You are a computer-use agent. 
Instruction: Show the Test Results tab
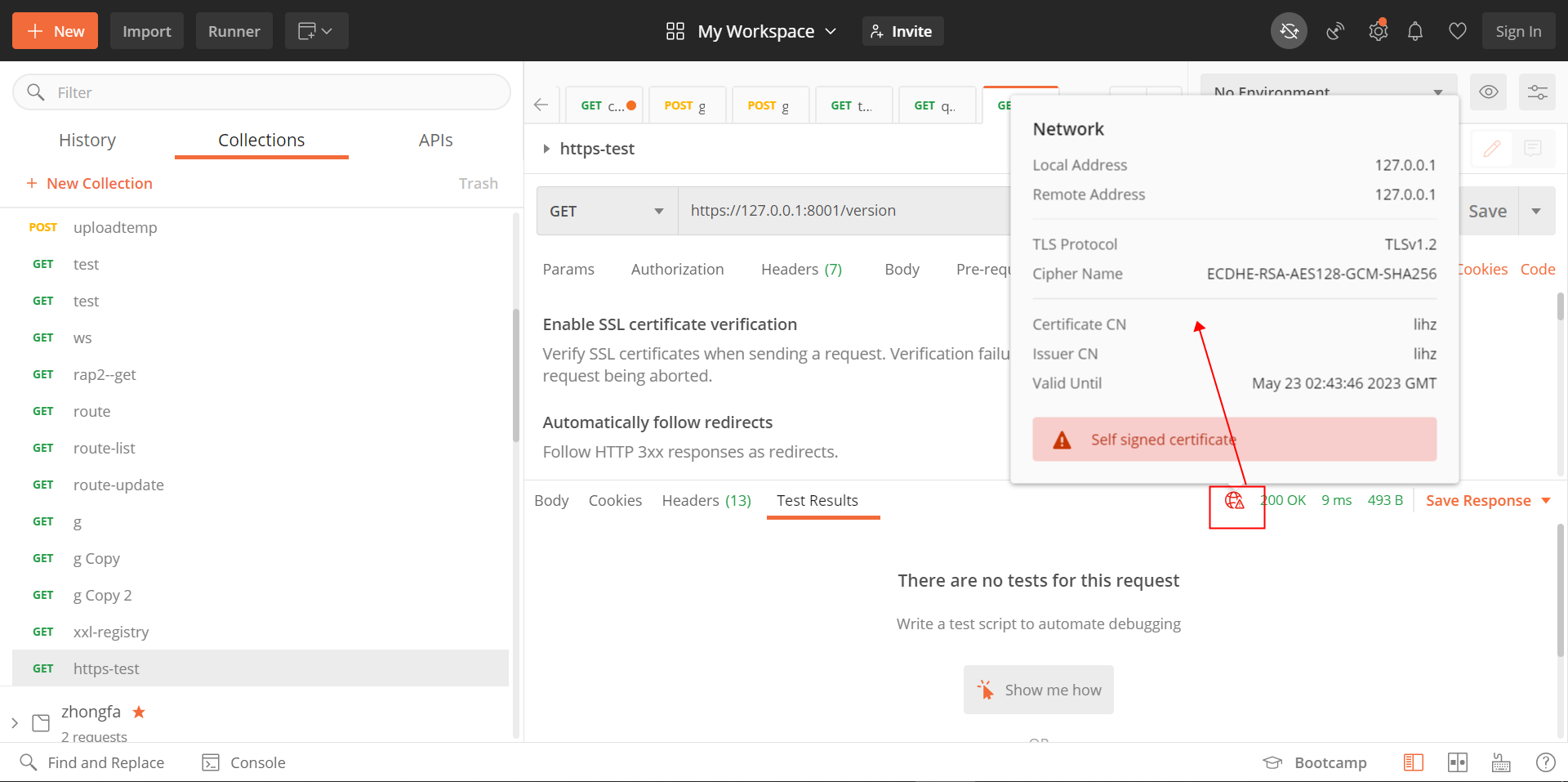point(817,500)
